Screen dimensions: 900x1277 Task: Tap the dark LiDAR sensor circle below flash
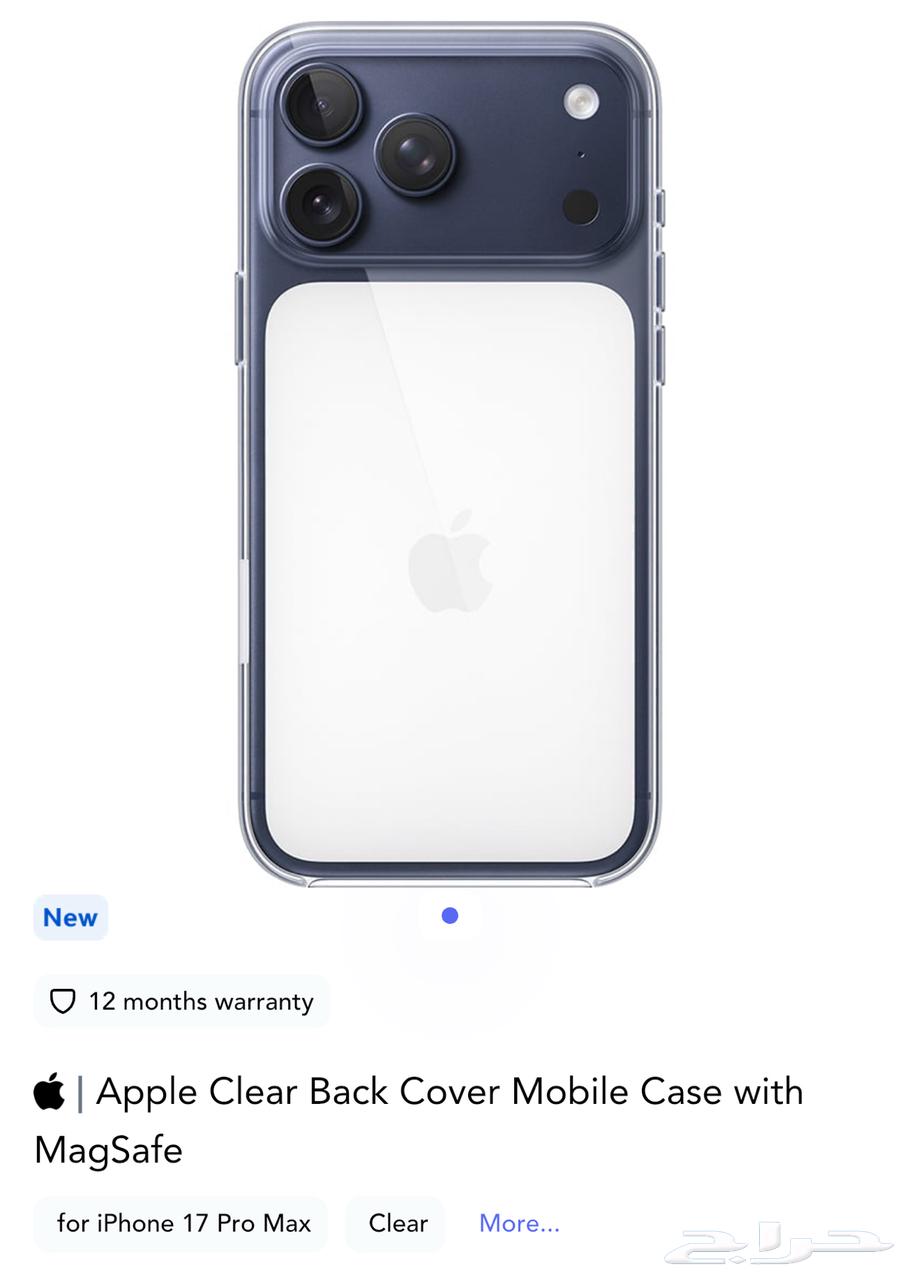click(x=580, y=206)
